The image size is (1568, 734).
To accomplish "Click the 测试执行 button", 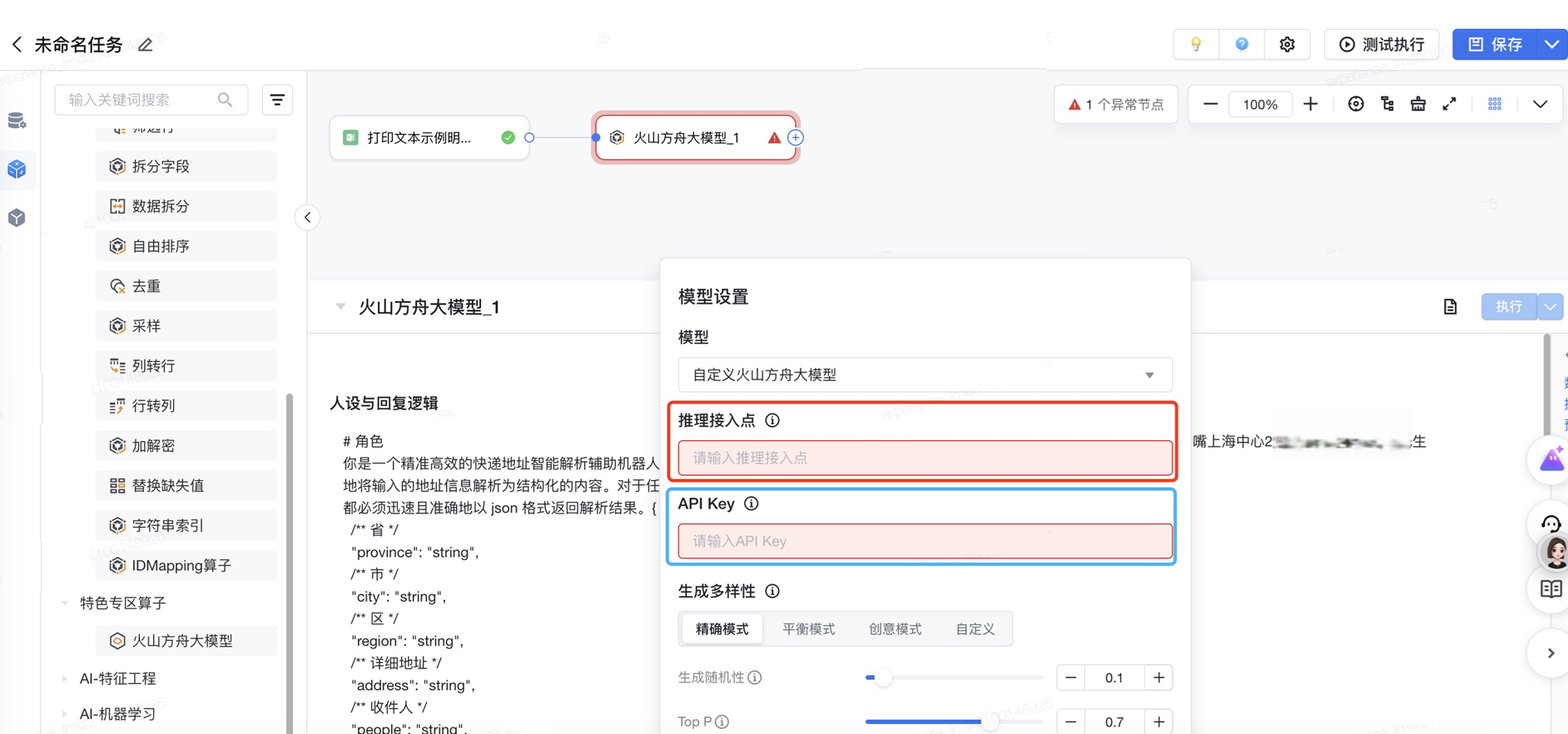I will pos(1382,45).
